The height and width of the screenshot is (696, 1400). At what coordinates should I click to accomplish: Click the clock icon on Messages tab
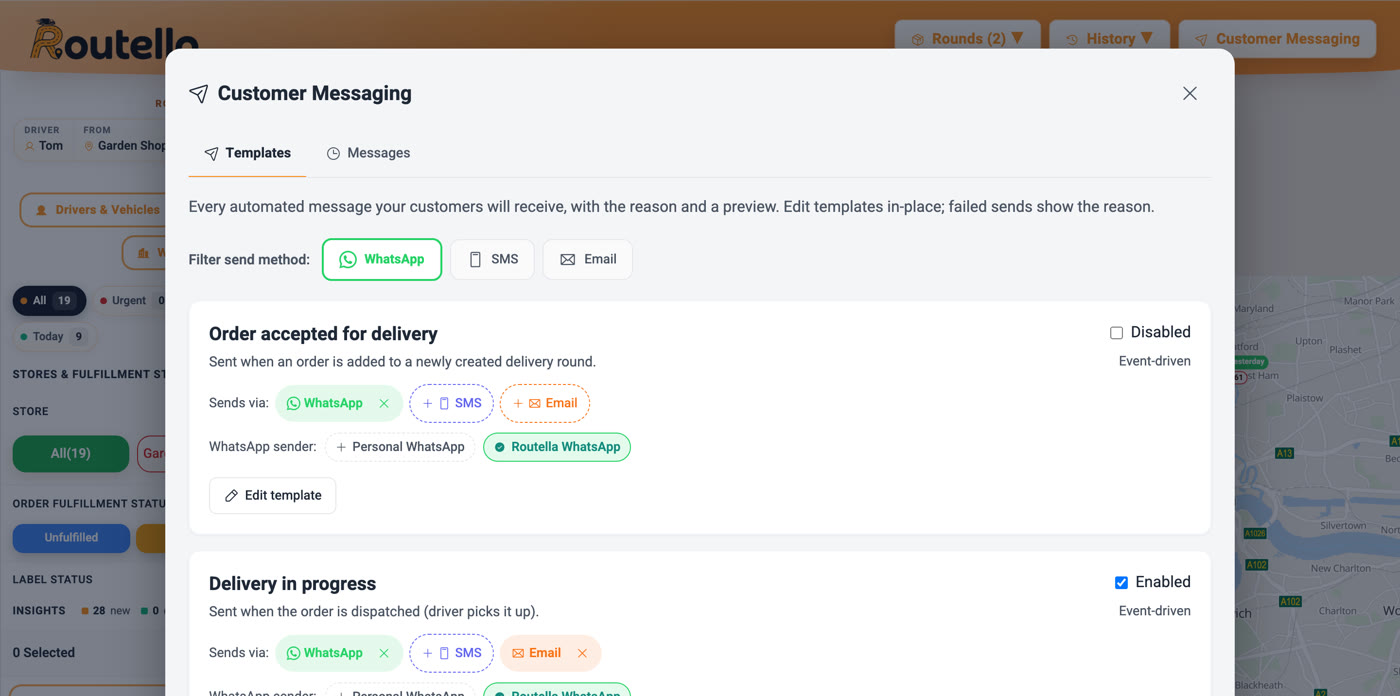point(333,153)
